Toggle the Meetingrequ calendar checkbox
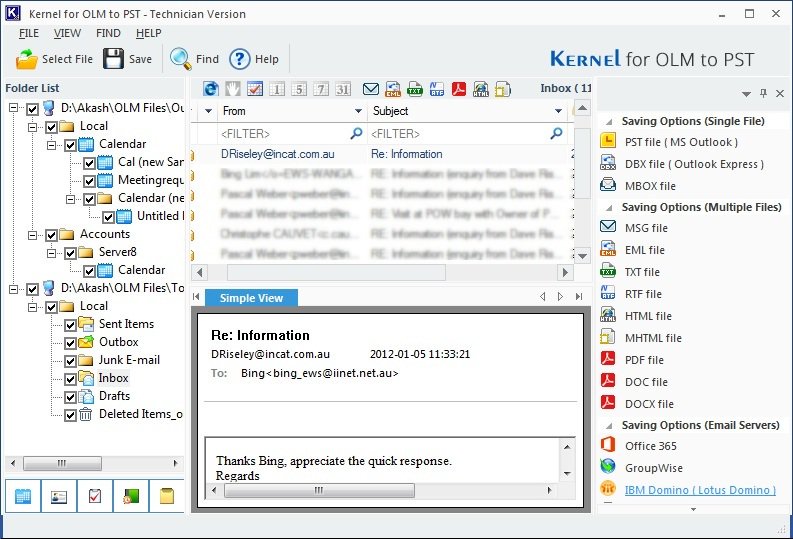This screenshot has width=793, height=539. coord(90,181)
